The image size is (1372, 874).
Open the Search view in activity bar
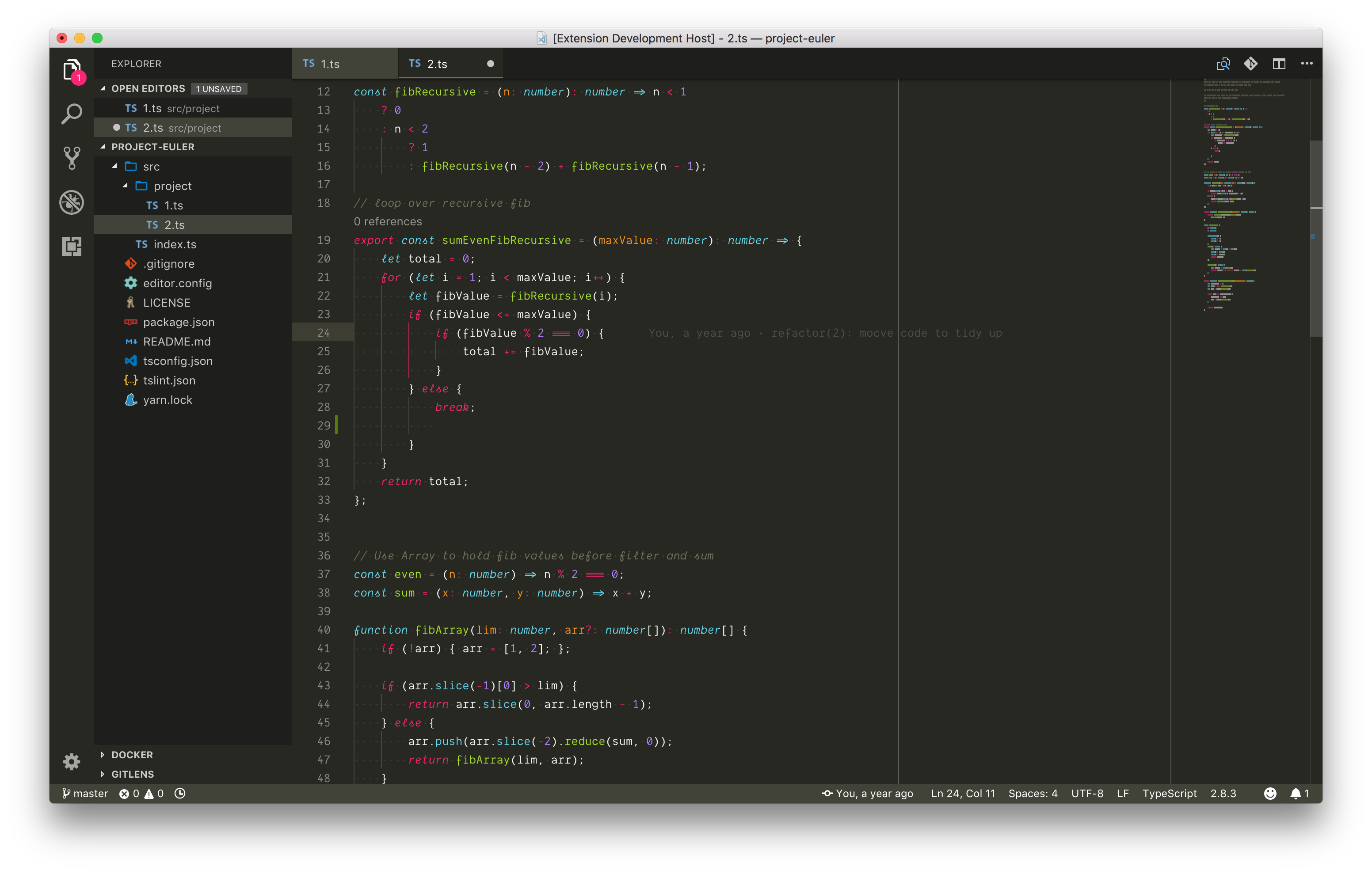pyautogui.click(x=71, y=114)
